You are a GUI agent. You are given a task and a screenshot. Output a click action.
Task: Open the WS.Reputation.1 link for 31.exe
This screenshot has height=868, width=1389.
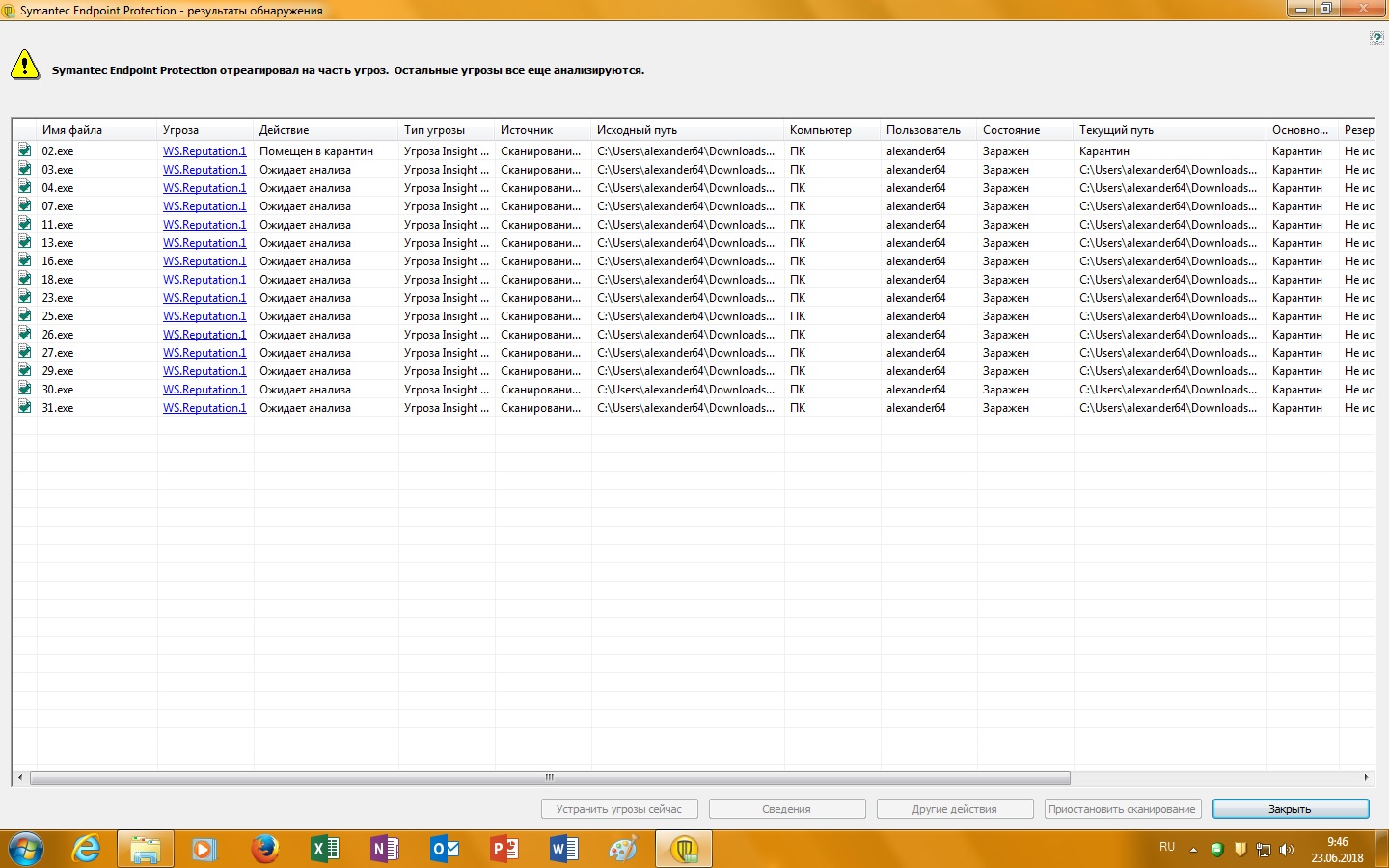(204, 408)
